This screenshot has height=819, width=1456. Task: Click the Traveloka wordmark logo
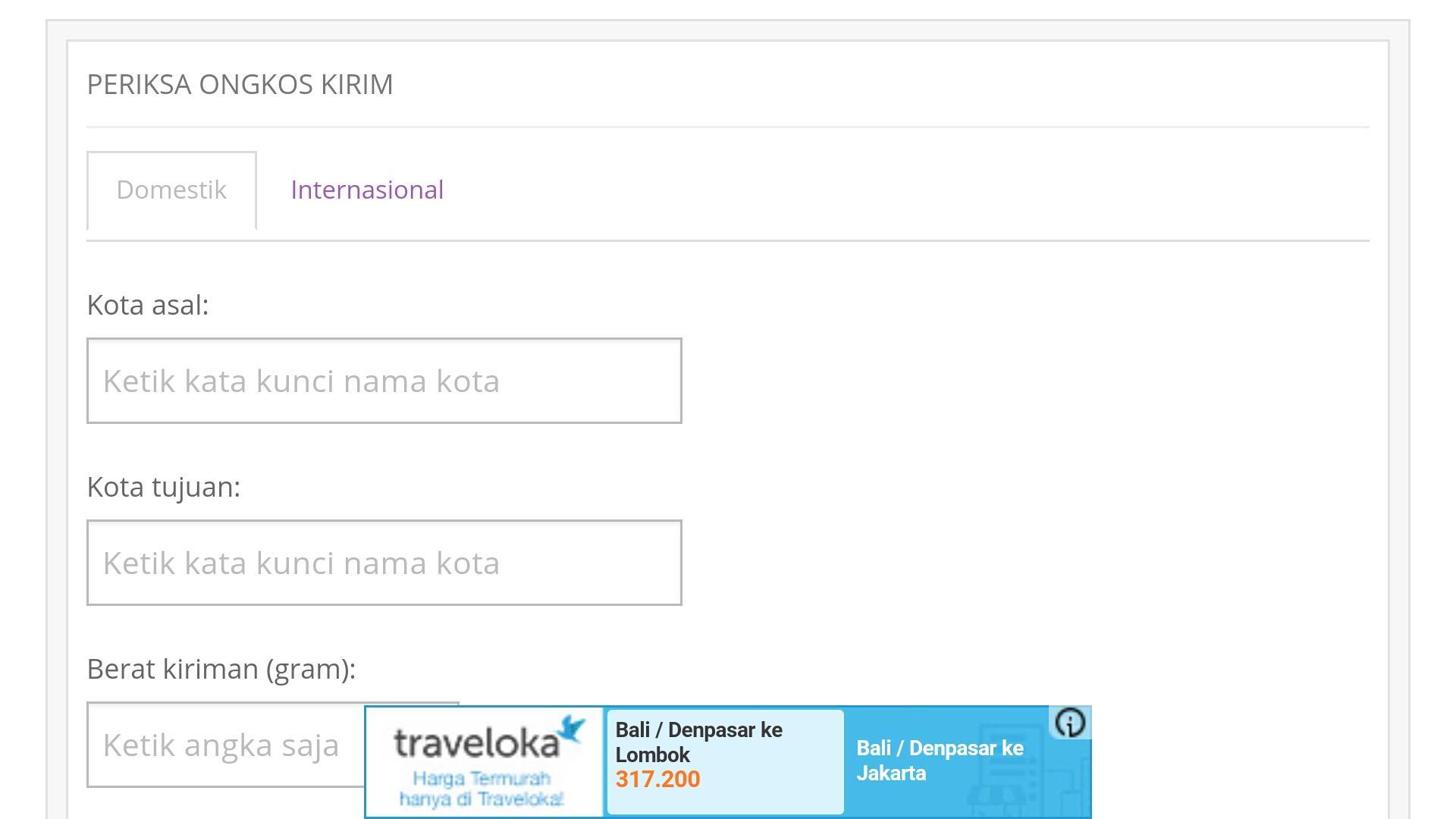(x=476, y=744)
